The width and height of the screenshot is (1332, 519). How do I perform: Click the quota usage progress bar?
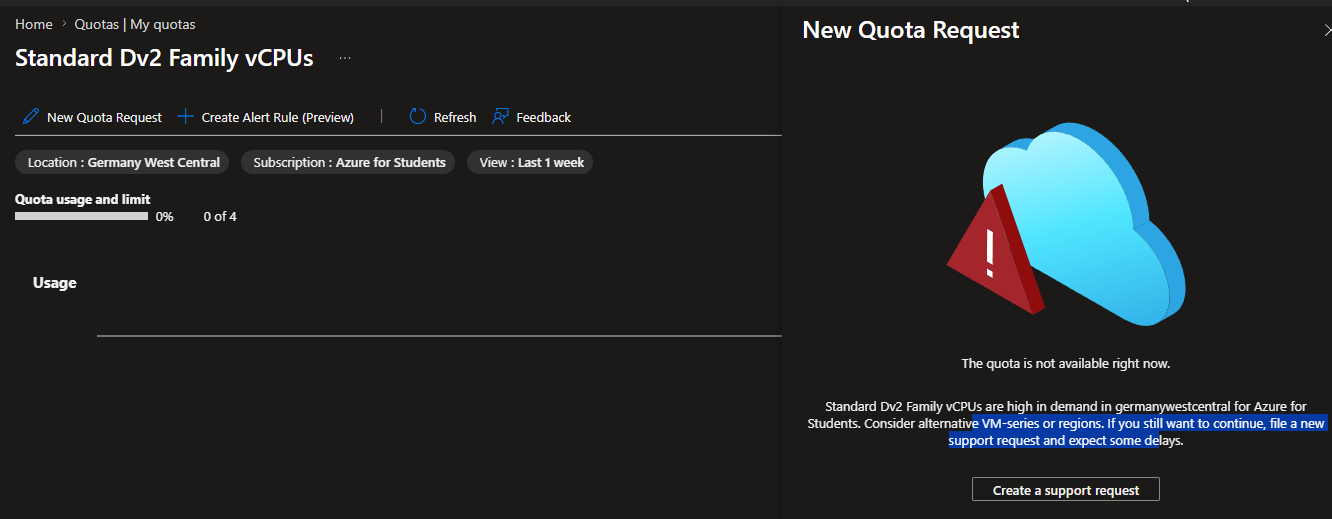point(81,216)
